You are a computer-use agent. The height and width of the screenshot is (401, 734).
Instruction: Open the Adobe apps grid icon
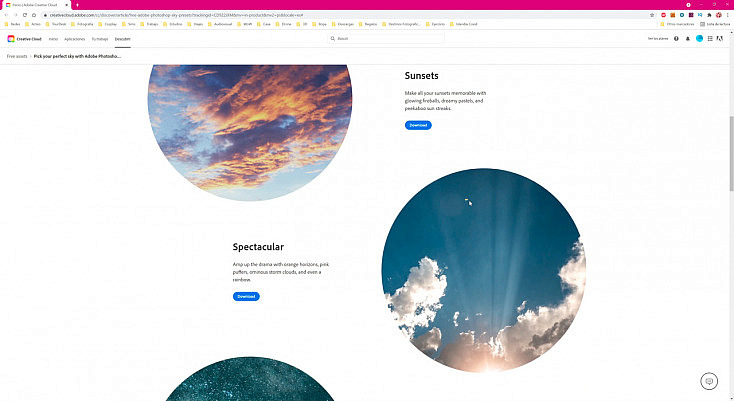(710, 38)
